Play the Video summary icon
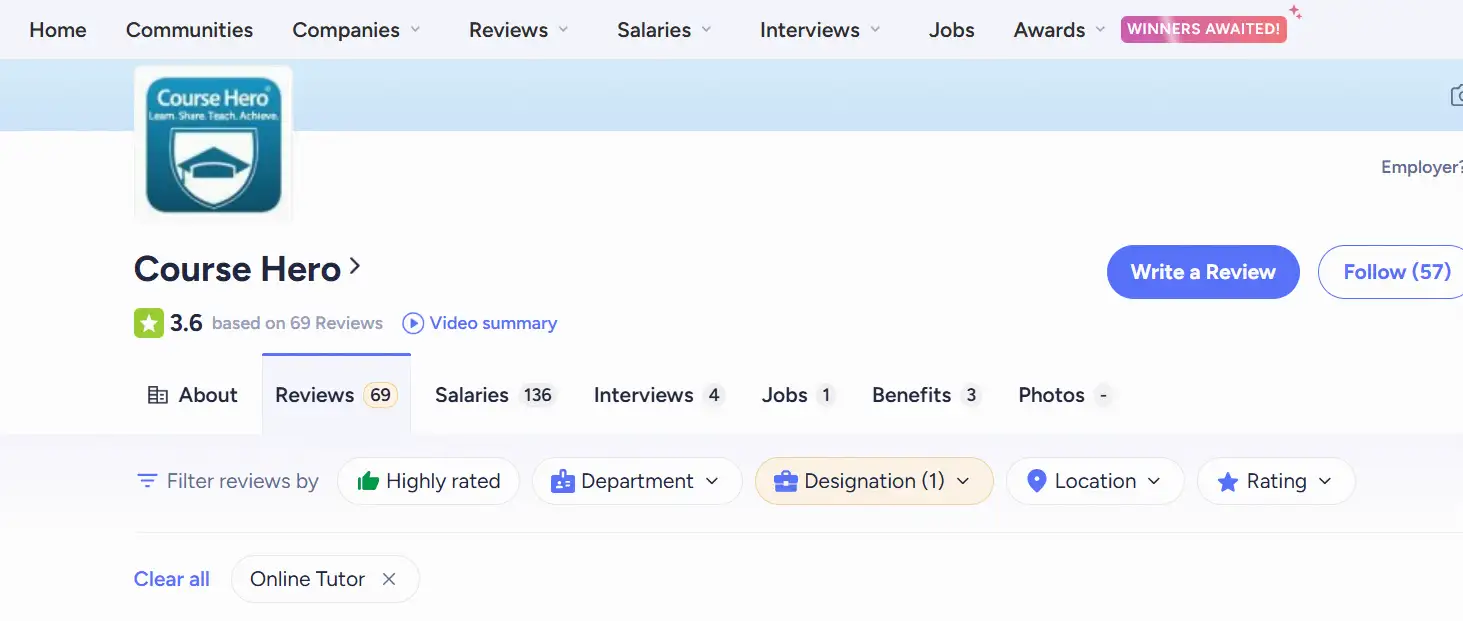This screenshot has height=621, width=1463. (412, 323)
